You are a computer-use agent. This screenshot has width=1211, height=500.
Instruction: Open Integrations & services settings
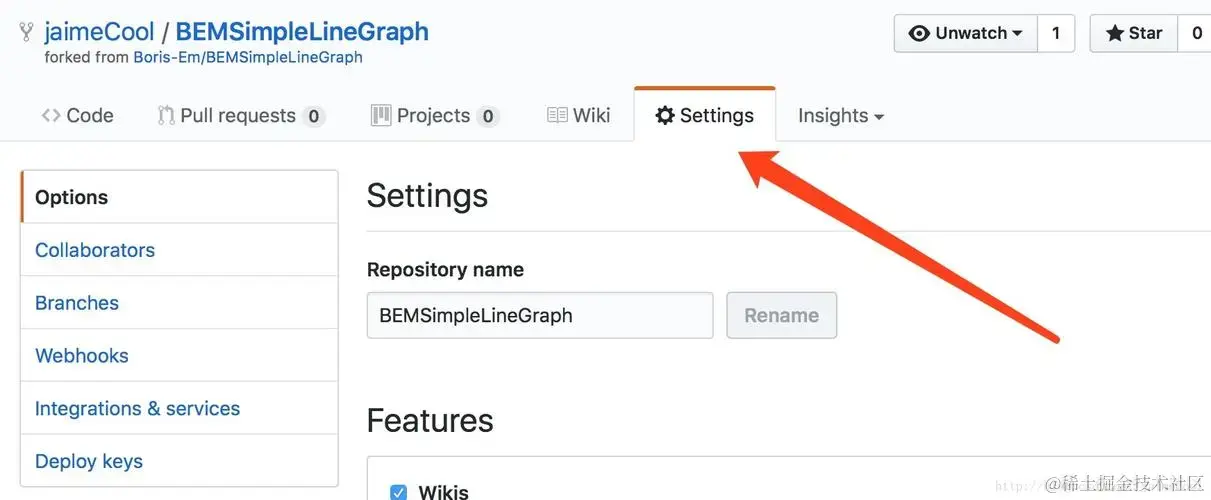coord(137,409)
